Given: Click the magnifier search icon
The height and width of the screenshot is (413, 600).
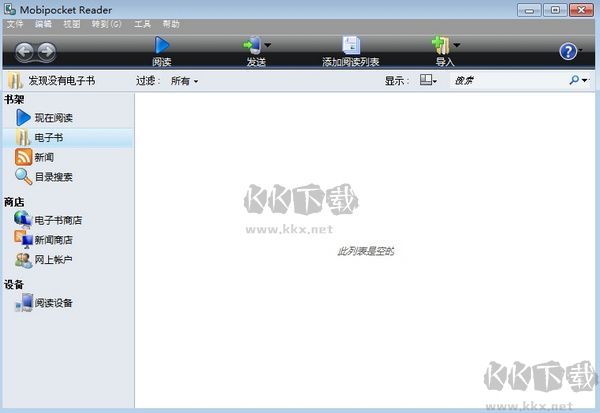Looking at the screenshot, I should 574,80.
